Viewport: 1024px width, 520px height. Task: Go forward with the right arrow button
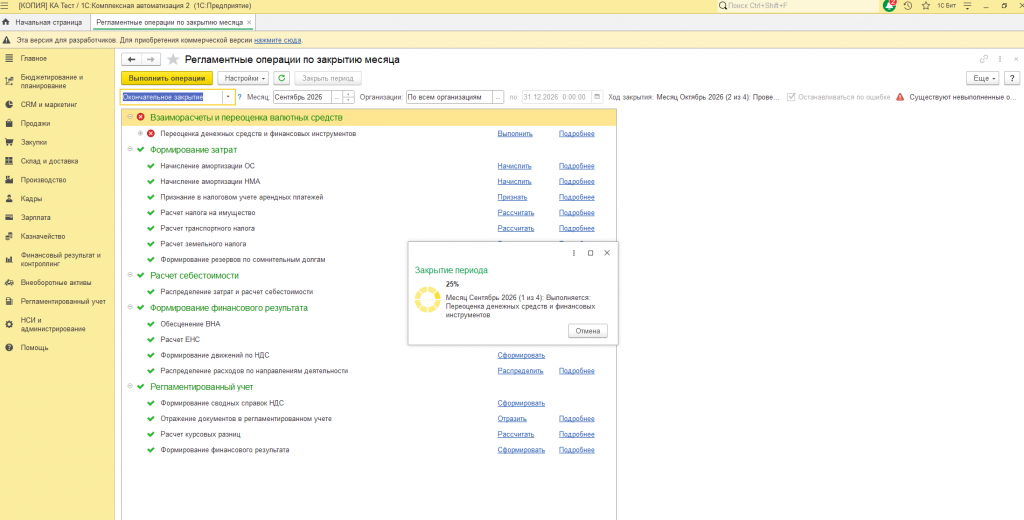(x=151, y=59)
